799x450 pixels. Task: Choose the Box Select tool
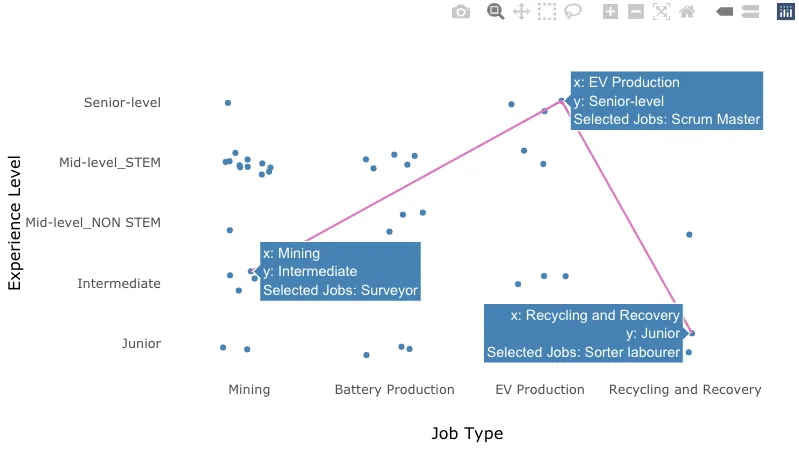(x=547, y=11)
